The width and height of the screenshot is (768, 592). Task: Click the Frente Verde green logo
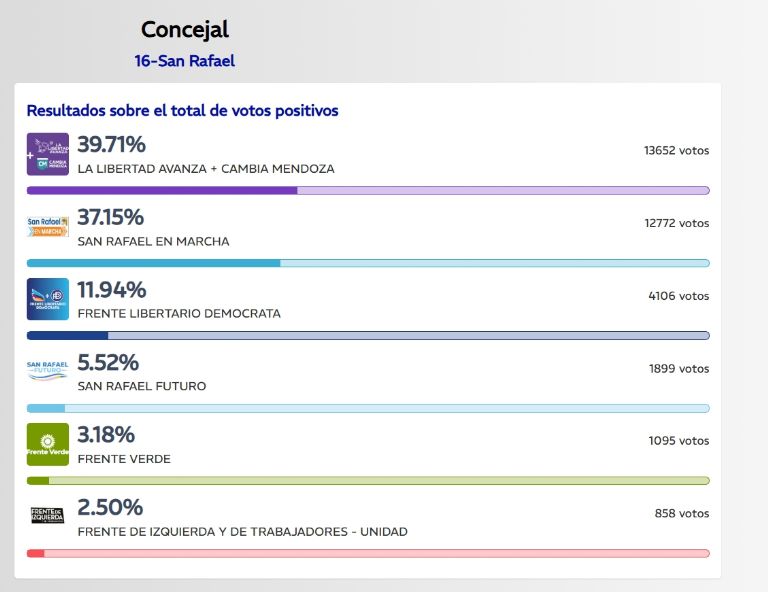tap(47, 444)
